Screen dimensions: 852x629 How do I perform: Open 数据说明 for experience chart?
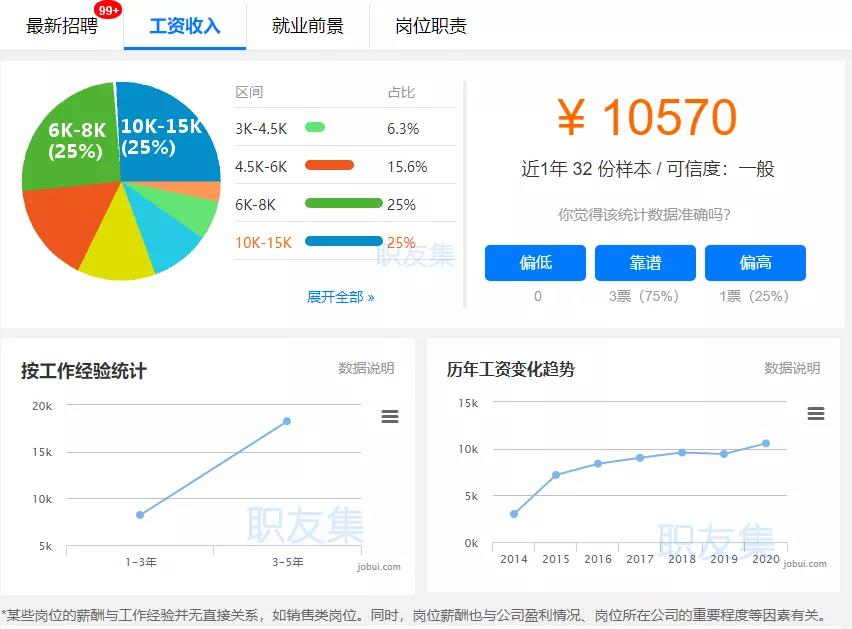(366, 369)
